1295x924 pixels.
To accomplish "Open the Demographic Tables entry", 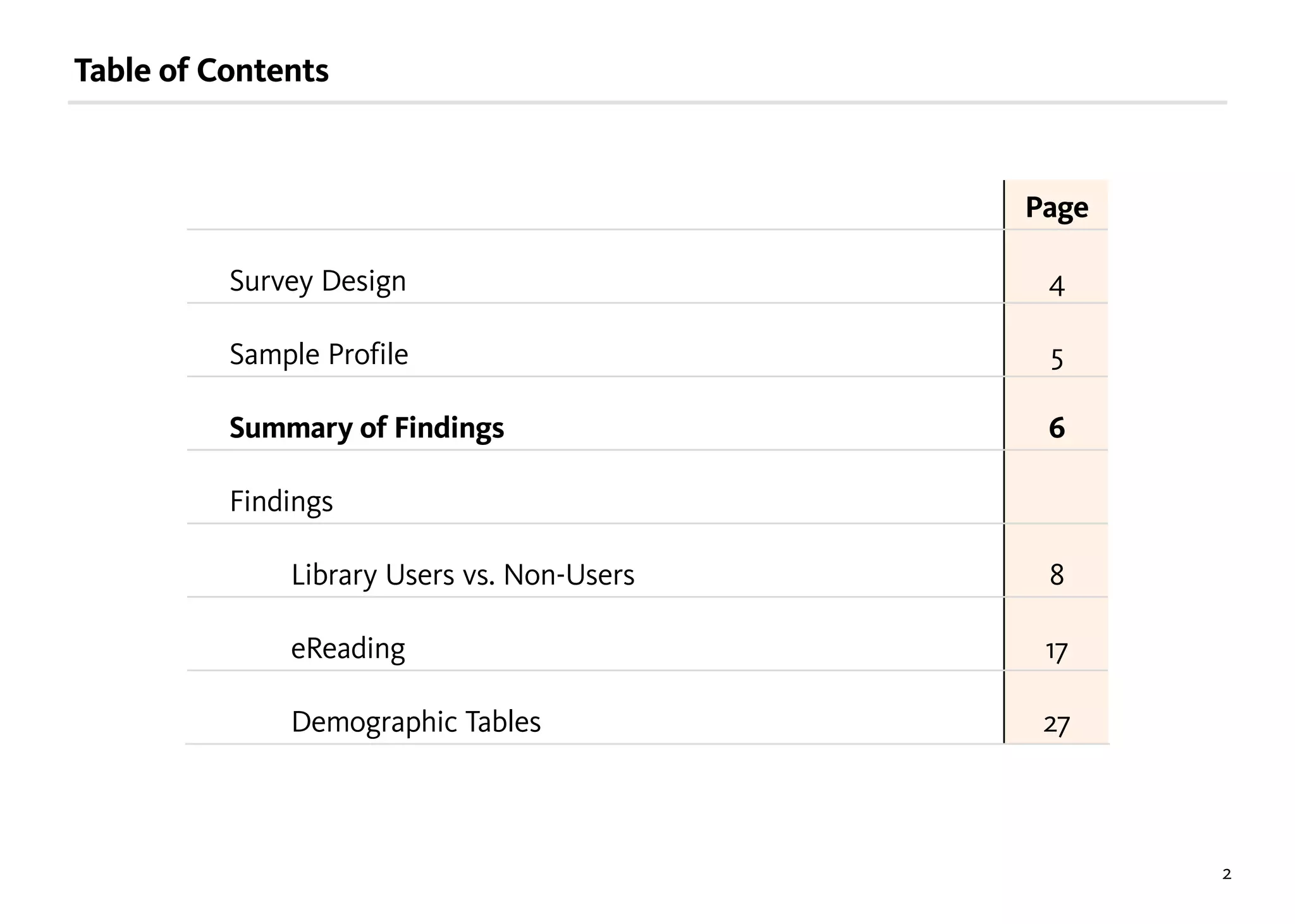I will click(x=416, y=722).
